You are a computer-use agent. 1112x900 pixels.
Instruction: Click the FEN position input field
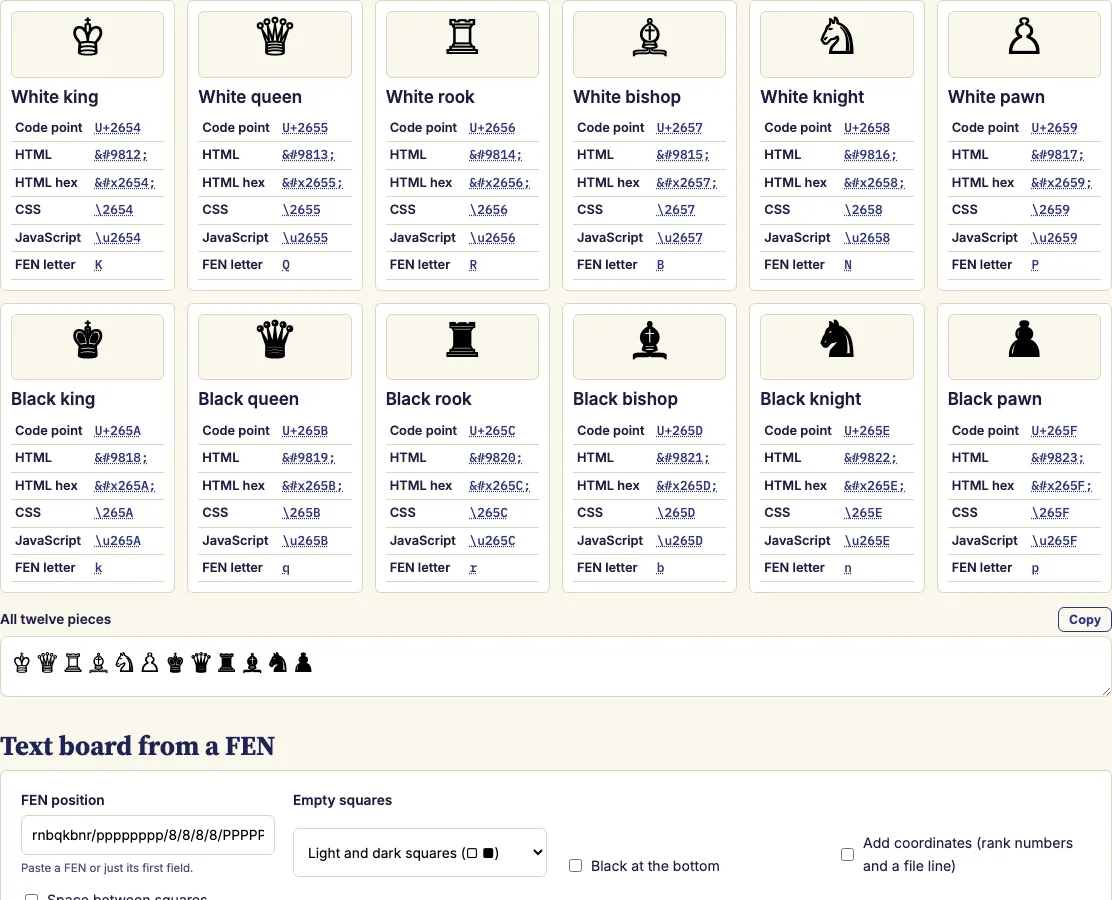(x=148, y=835)
